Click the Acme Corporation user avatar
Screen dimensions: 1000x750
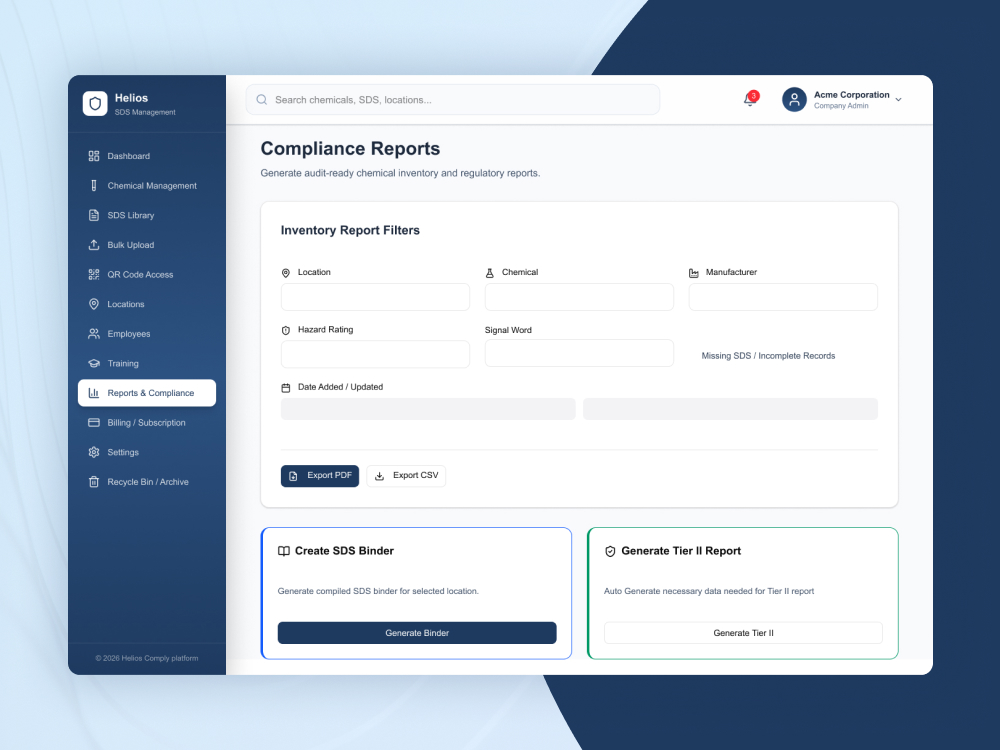tap(794, 99)
